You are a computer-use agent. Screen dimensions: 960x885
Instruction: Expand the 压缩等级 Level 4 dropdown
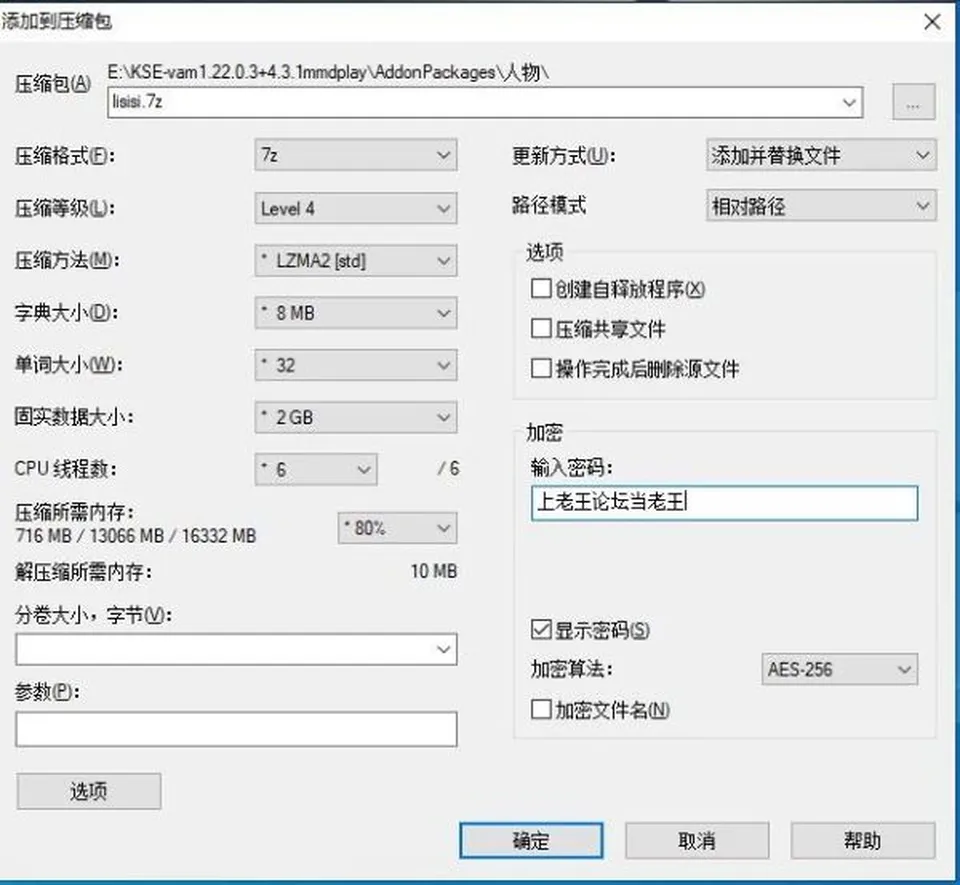356,208
